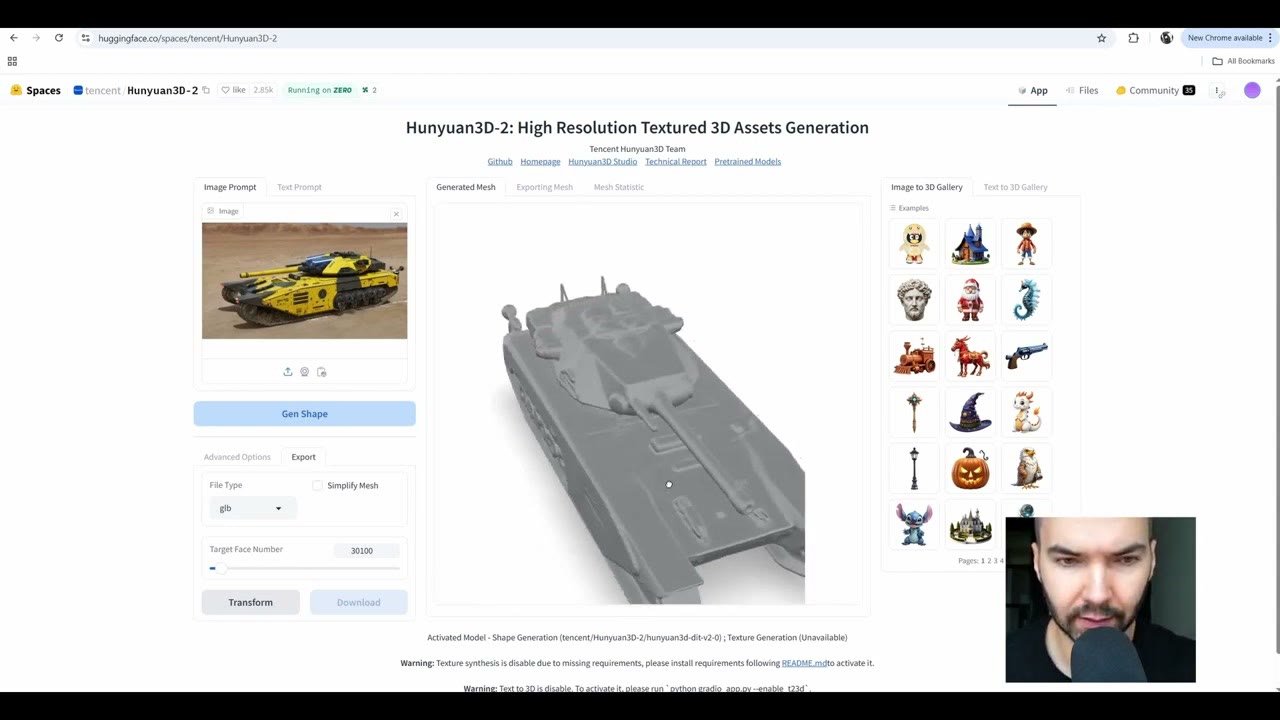Click the Chrome address bar URL
Screen dimensions: 1280x720
tap(188, 38)
